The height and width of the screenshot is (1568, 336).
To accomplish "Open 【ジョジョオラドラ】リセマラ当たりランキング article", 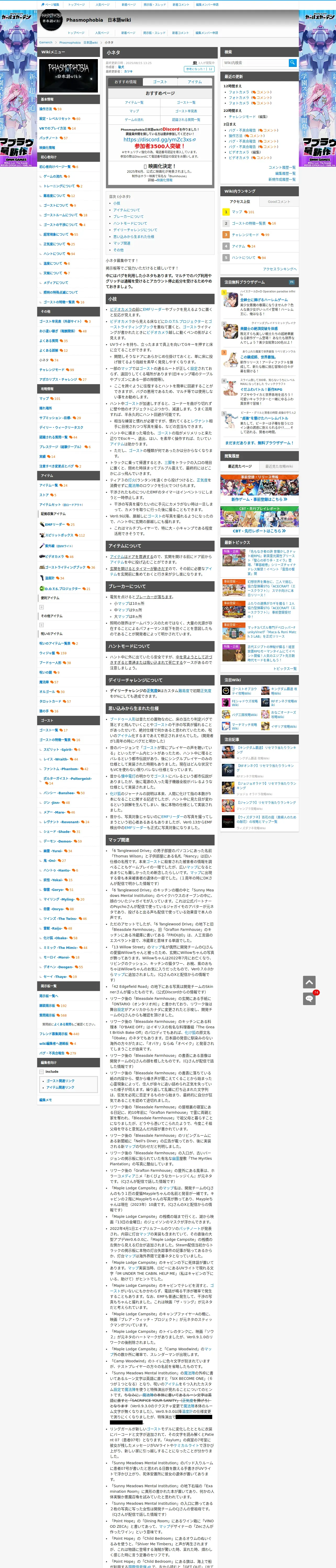I will pyautogui.click(x=266, y=785).
